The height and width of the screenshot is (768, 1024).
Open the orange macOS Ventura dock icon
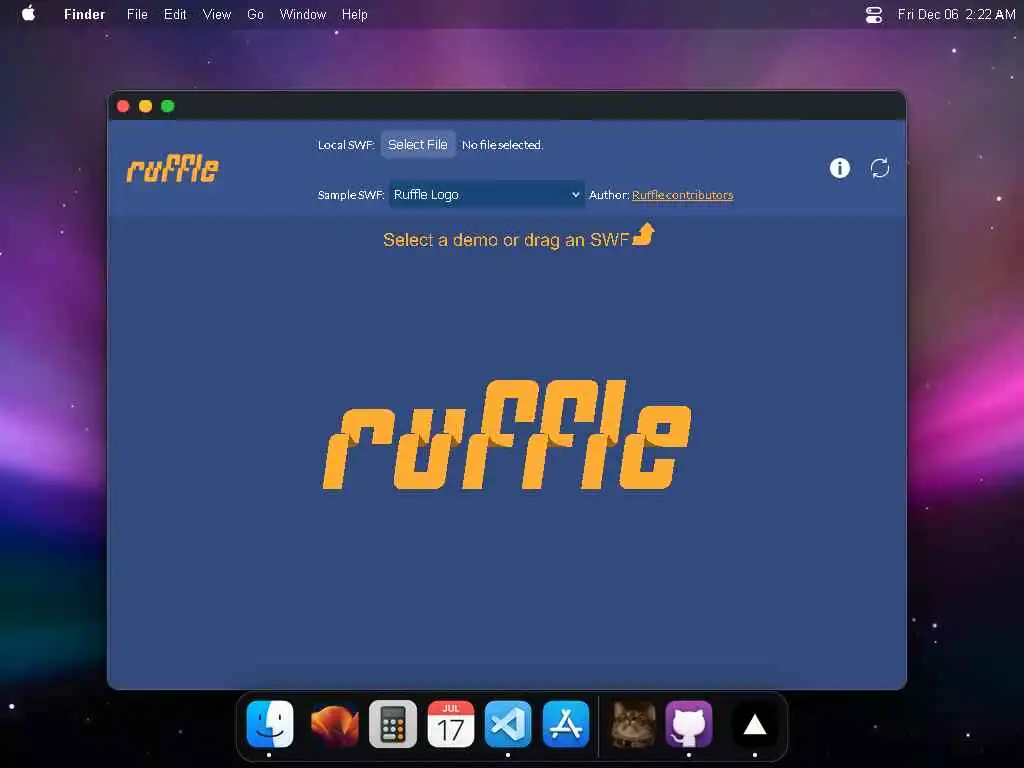334,724
